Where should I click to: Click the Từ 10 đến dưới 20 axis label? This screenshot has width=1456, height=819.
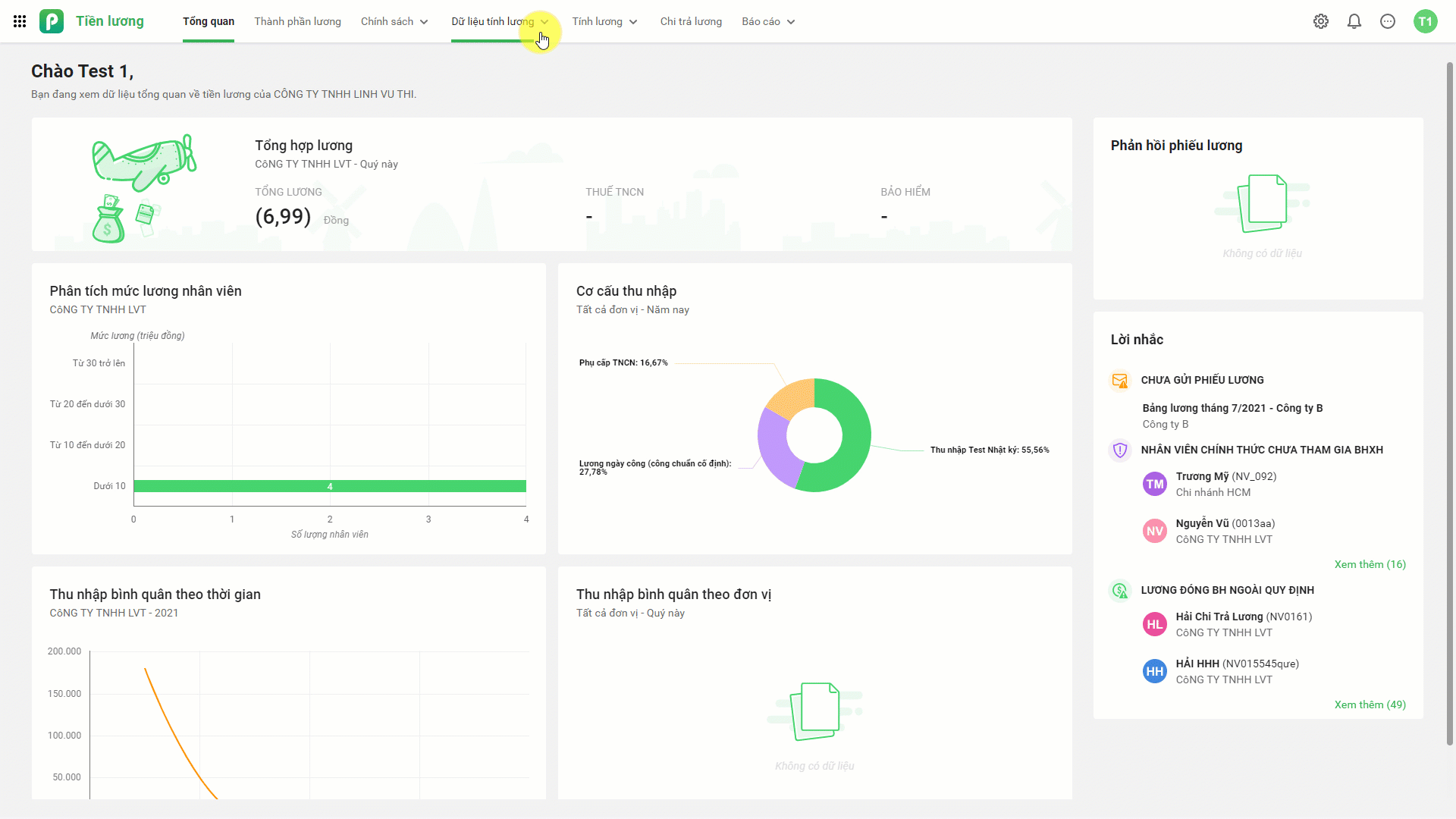point(87,445)
